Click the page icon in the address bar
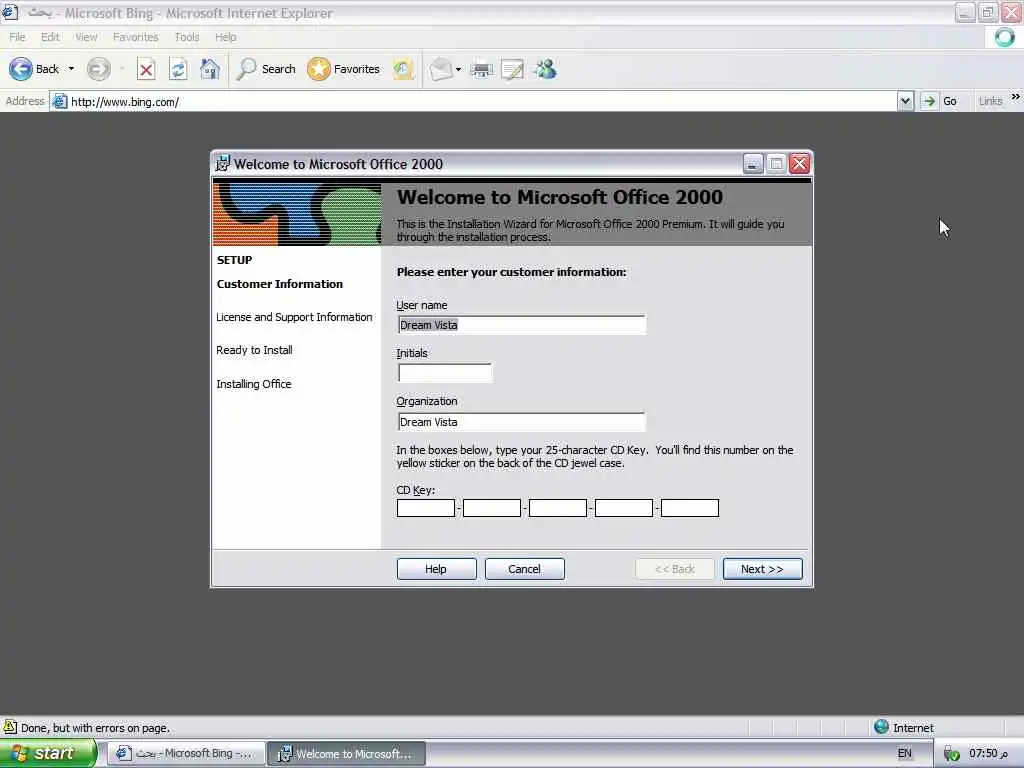The width and height of the screenshot is (1024, 768). 59,101
